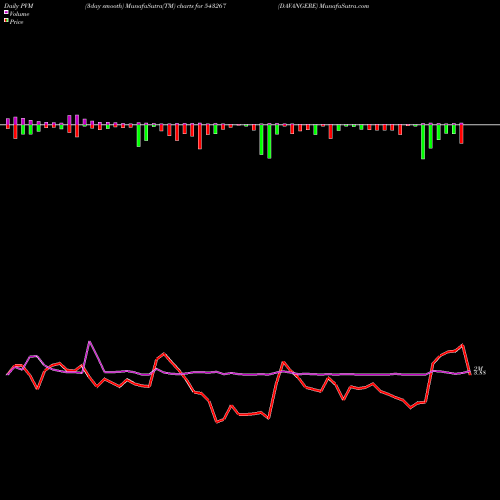Select the 'Daily PVM' title text
Viewport: 500px width, 500px height.
coord(19,6)
